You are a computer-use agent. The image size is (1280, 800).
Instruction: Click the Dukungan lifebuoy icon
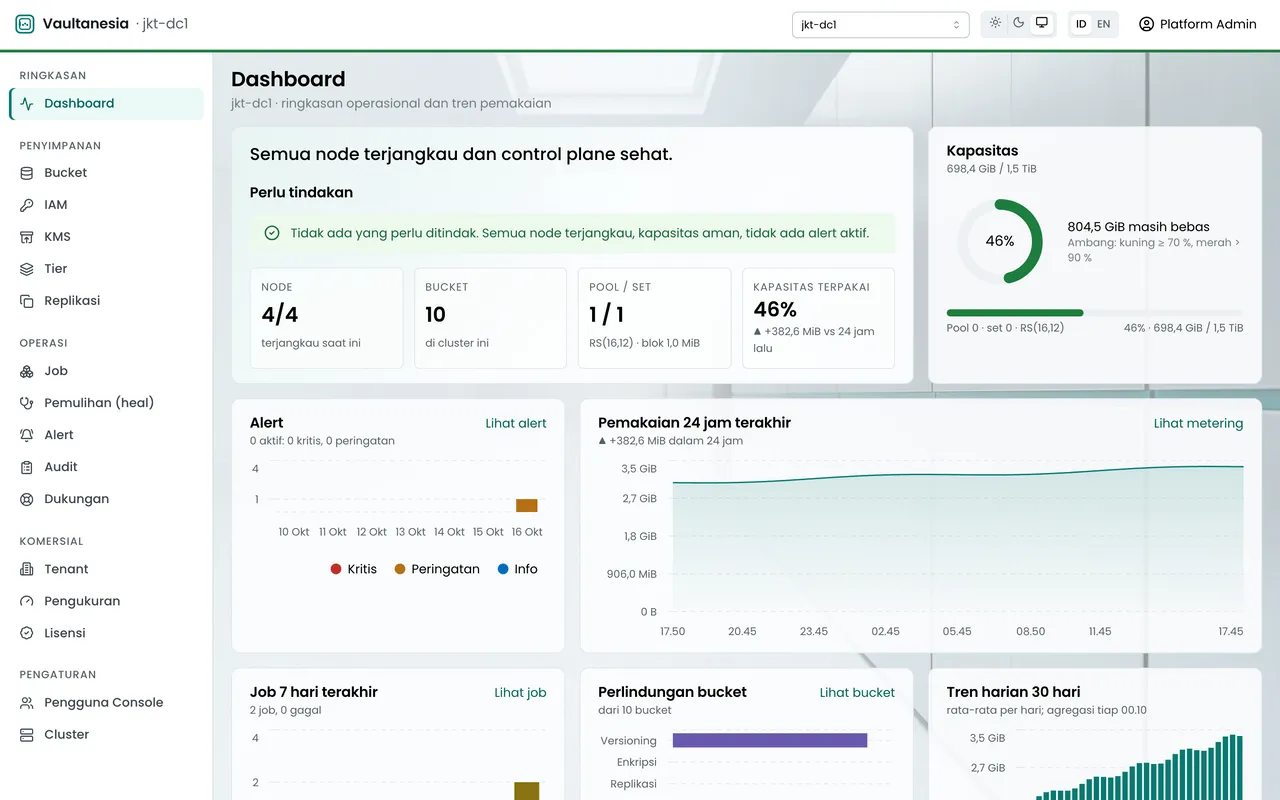[27, 499]
